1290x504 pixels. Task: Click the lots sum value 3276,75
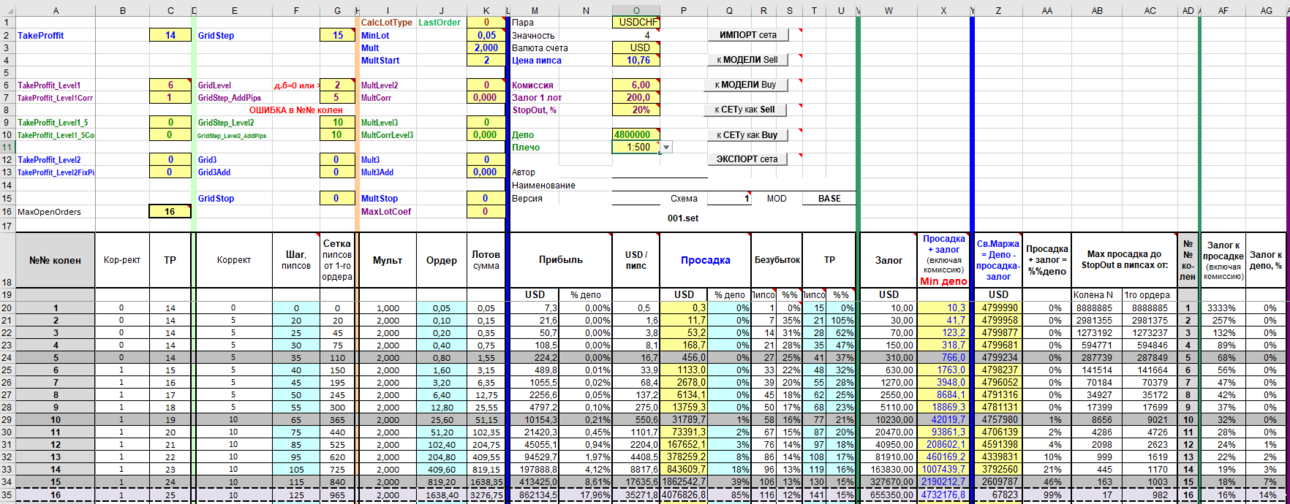[x=486, y=493]
